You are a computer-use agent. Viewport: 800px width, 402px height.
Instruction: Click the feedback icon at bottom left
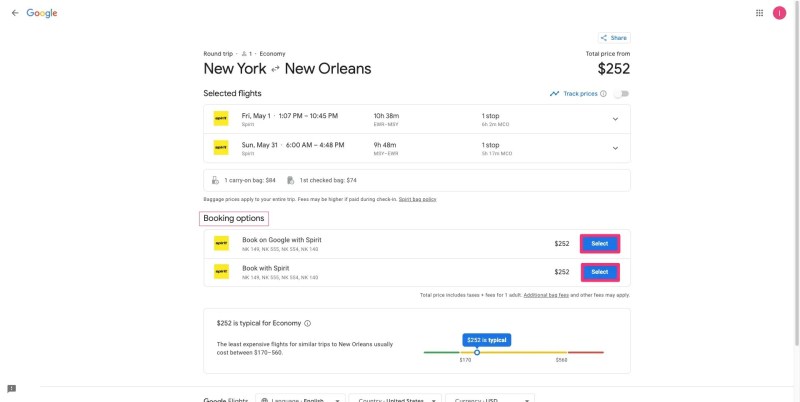12,389
